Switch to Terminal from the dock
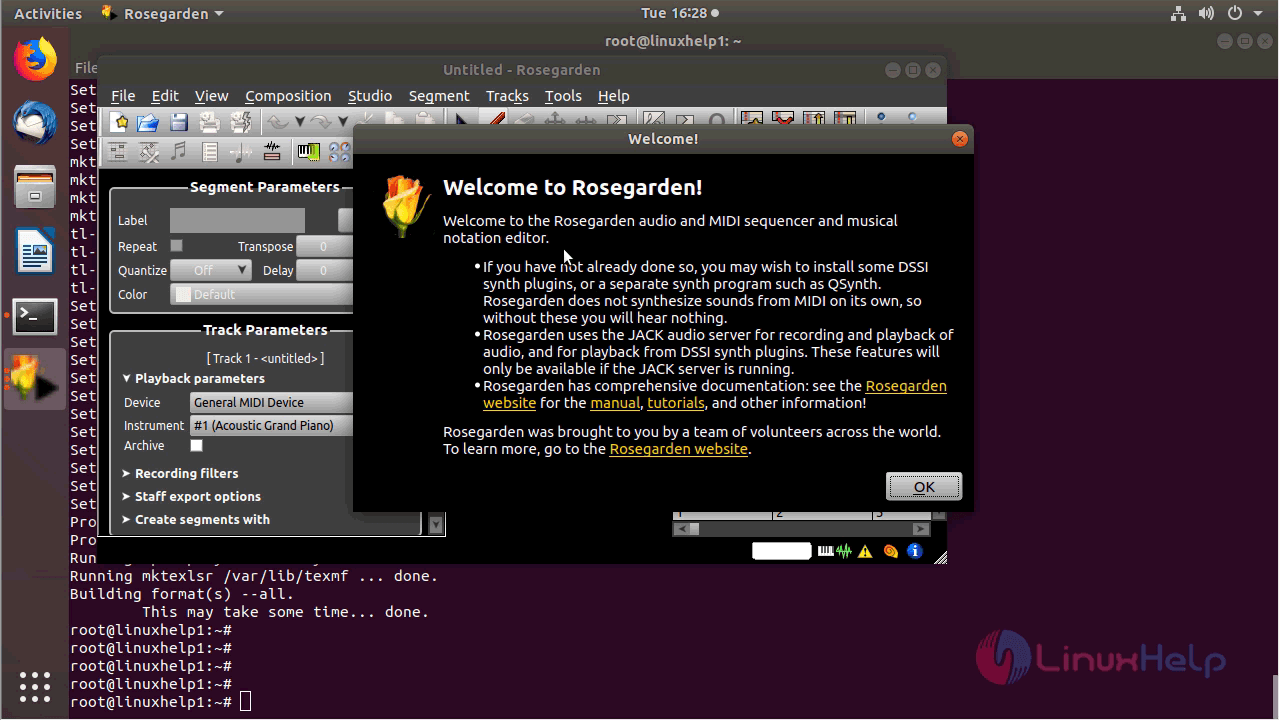This screenshot has height=720, width=1280. click(x=35, y=316)
